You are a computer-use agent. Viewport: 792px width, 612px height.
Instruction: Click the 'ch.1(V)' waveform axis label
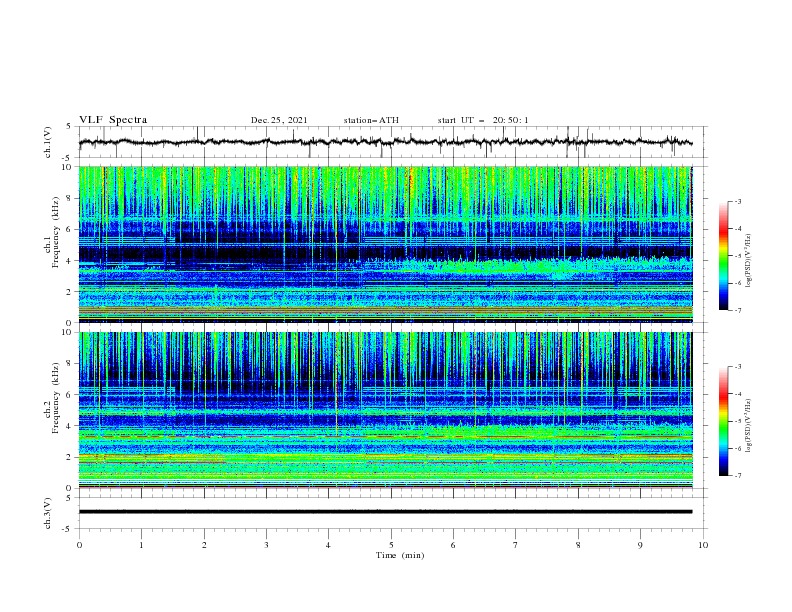[47, 142]
